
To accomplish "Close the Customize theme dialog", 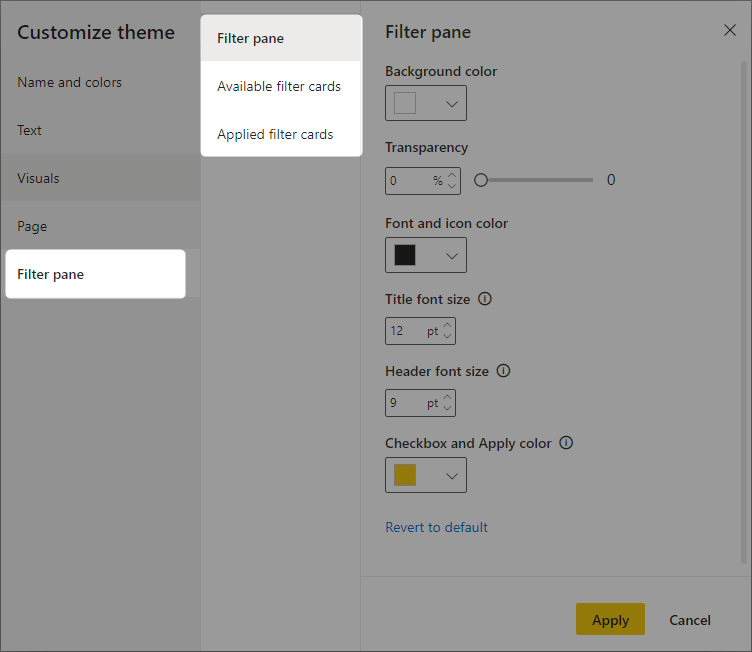I will (x=730, y=31).
